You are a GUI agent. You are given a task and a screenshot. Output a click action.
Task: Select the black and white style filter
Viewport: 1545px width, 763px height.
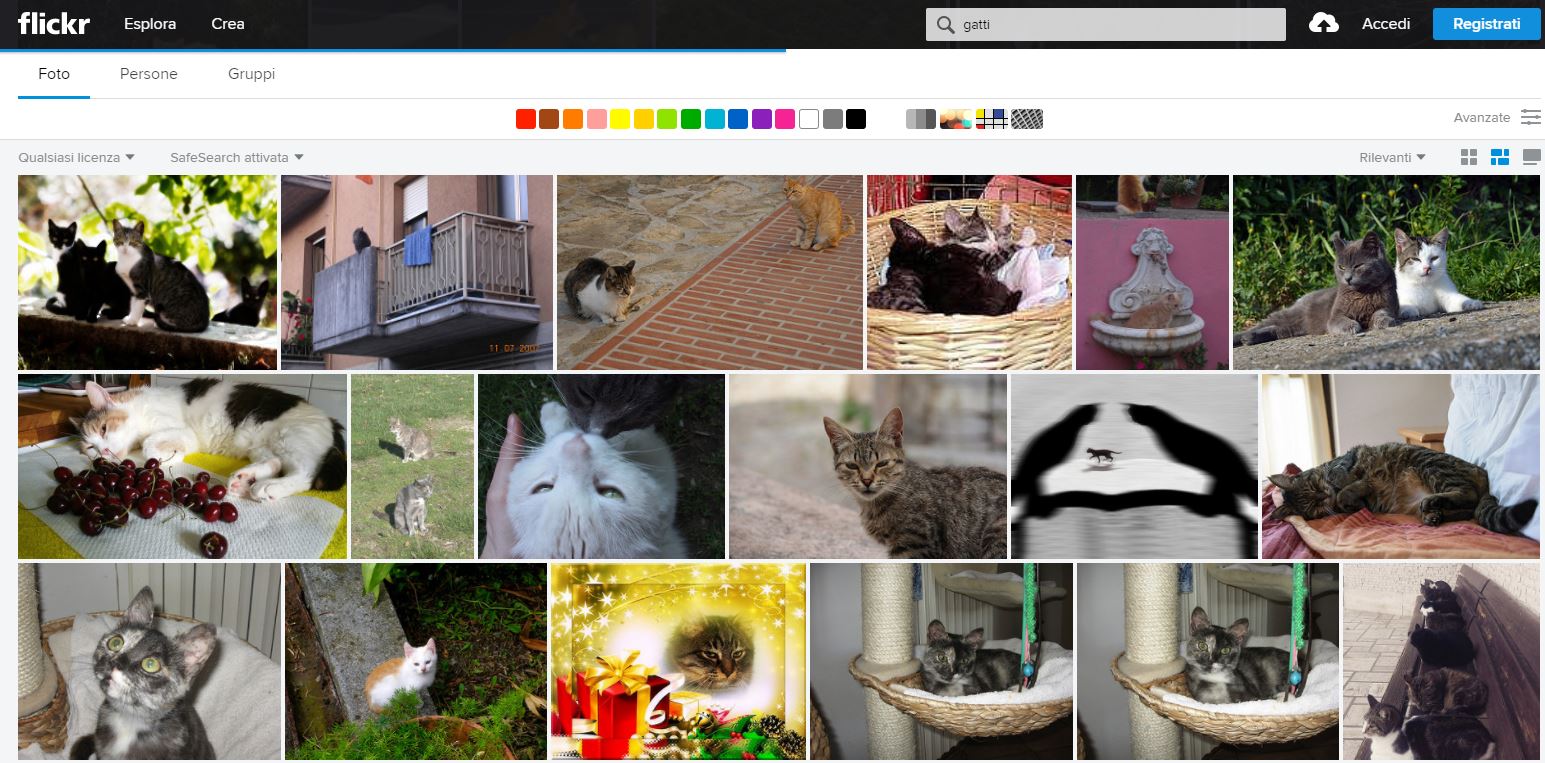pyautogui.click(x=920, y=119)
